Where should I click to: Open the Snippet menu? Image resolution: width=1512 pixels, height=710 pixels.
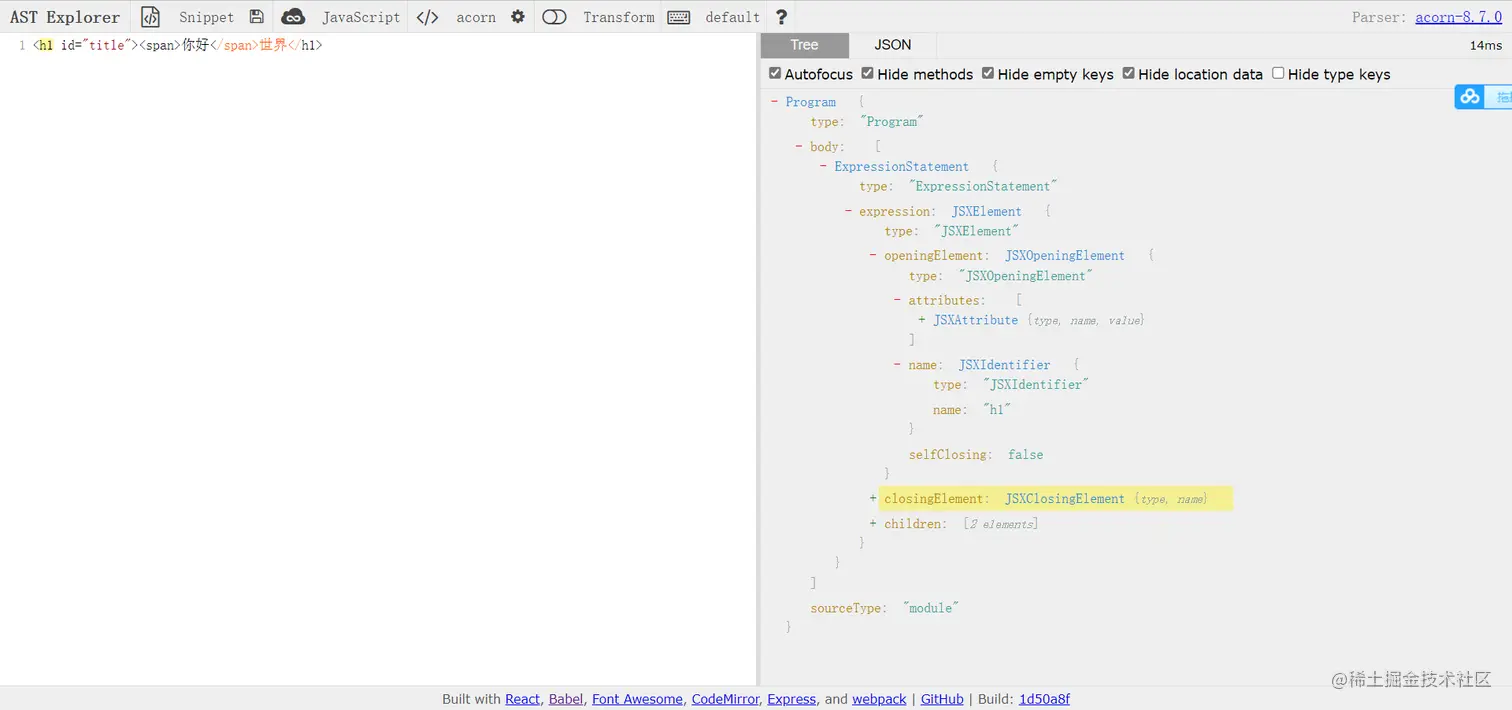coord(206,17)
